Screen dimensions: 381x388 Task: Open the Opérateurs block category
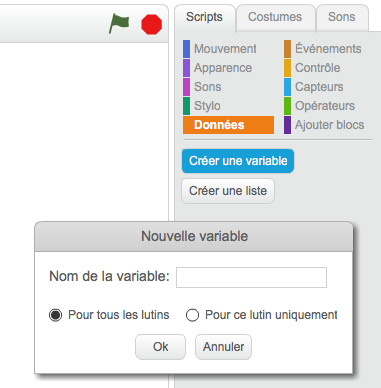(319, 106)
